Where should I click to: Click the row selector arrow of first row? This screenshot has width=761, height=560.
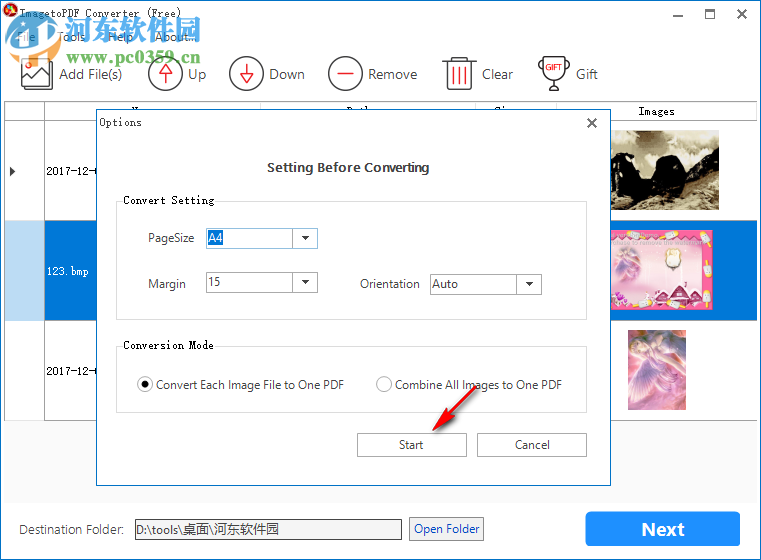13,171
